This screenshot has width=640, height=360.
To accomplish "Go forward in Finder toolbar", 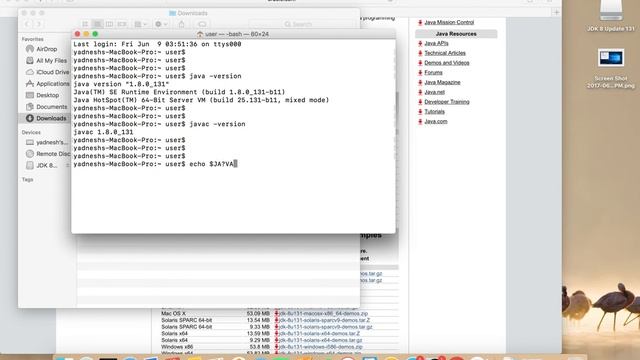I will click(x=39, y=24).
